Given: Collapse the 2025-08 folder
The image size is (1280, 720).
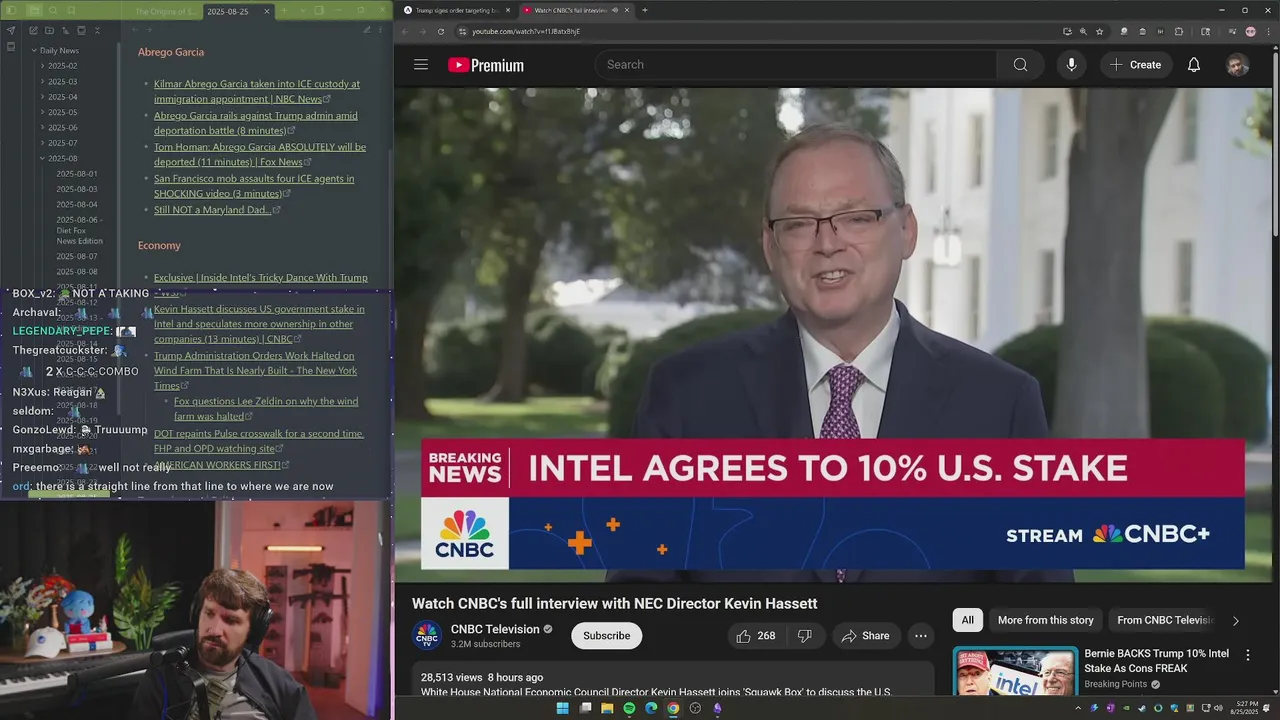Looking at the screenshot, I should pyautogui.click(x=43, y=158).
